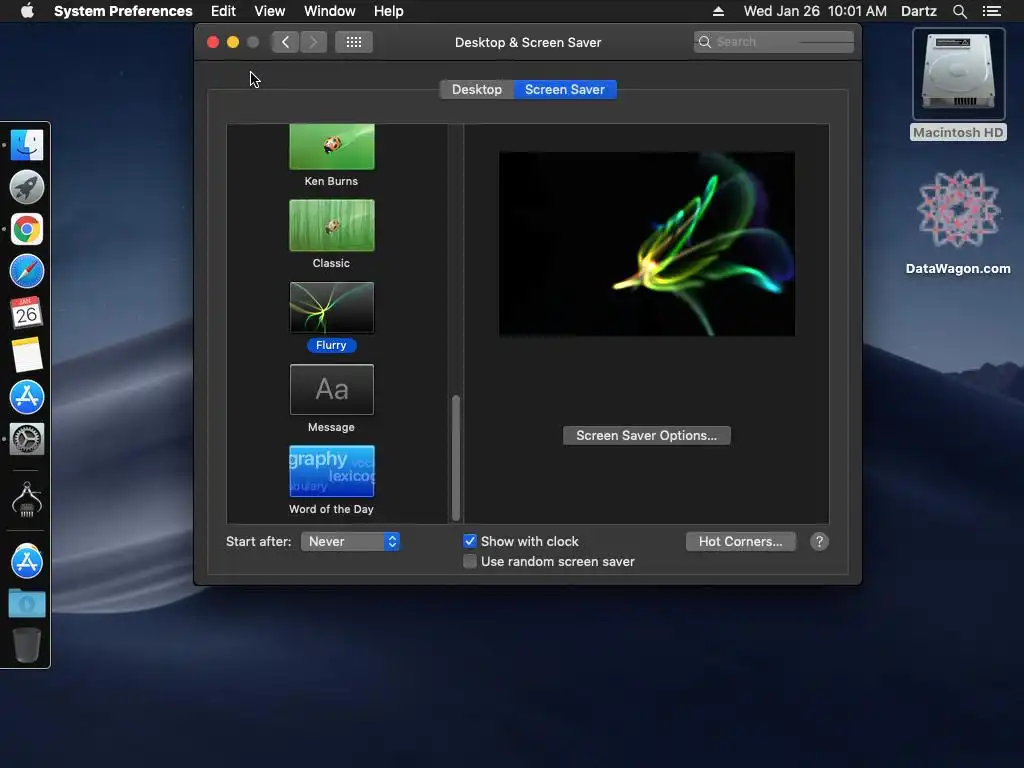This screenshot has width=1024, height=768.
Task: Select Word of the Day screen saver
Action: (332, 472)
